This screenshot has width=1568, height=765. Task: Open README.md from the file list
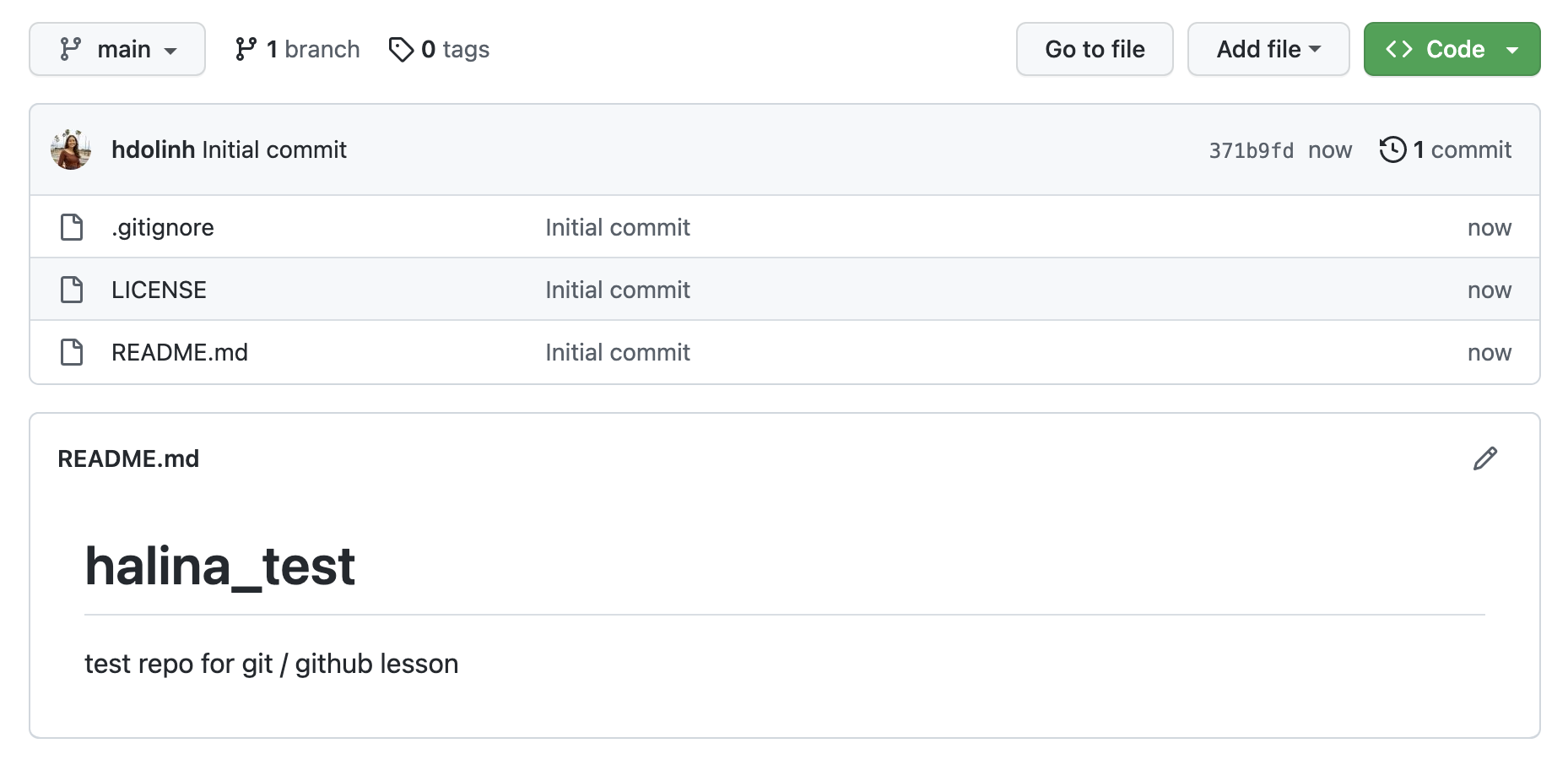pyautogui.click(x=180, y=352)
